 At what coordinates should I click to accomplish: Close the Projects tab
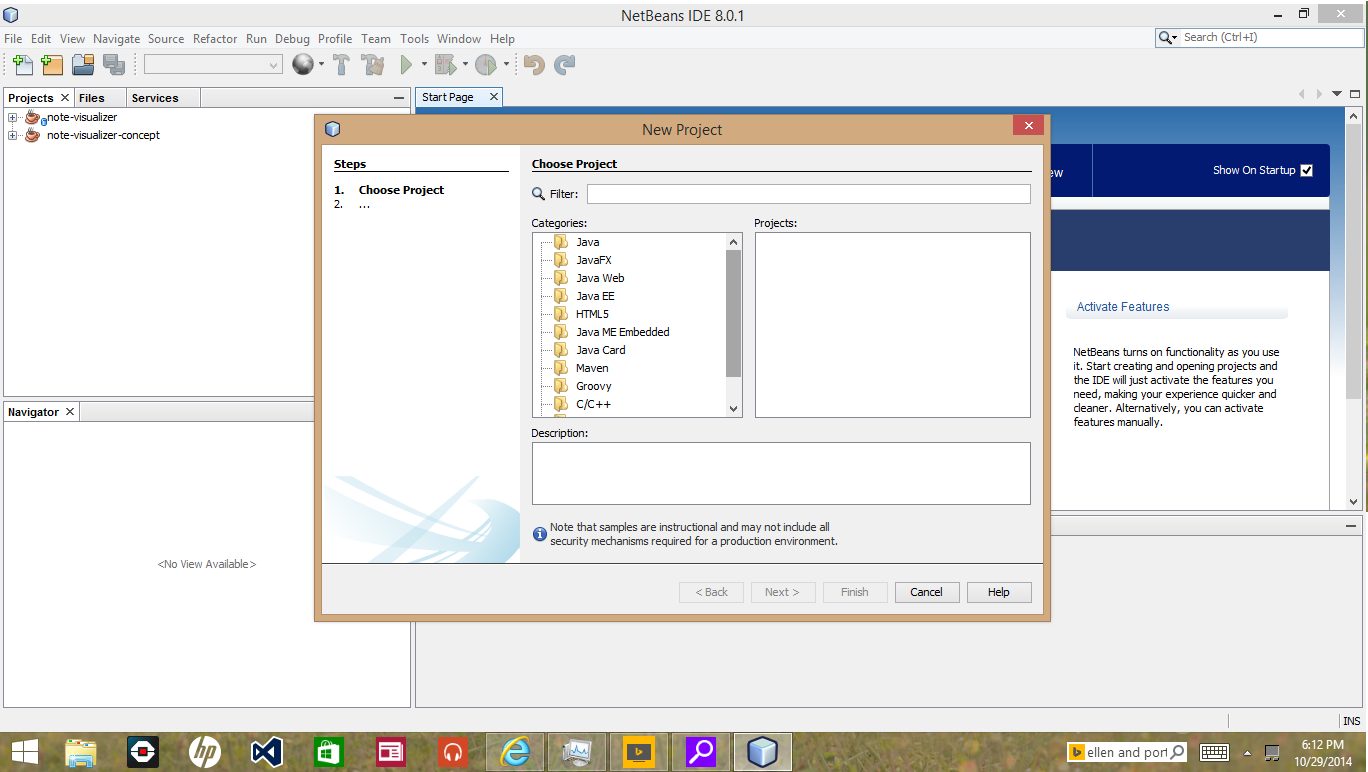tap(65, 98)
